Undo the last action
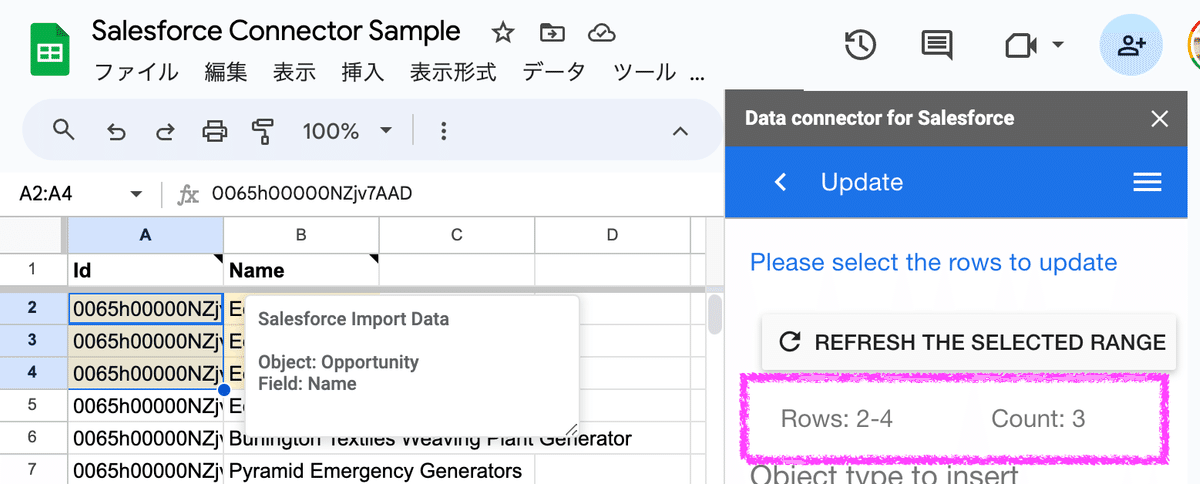 116,131
